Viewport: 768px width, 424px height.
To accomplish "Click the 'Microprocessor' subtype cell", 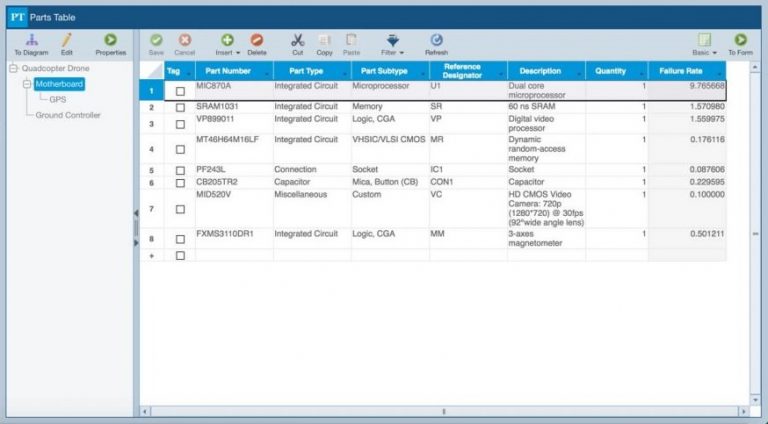I will coord(390,91).
